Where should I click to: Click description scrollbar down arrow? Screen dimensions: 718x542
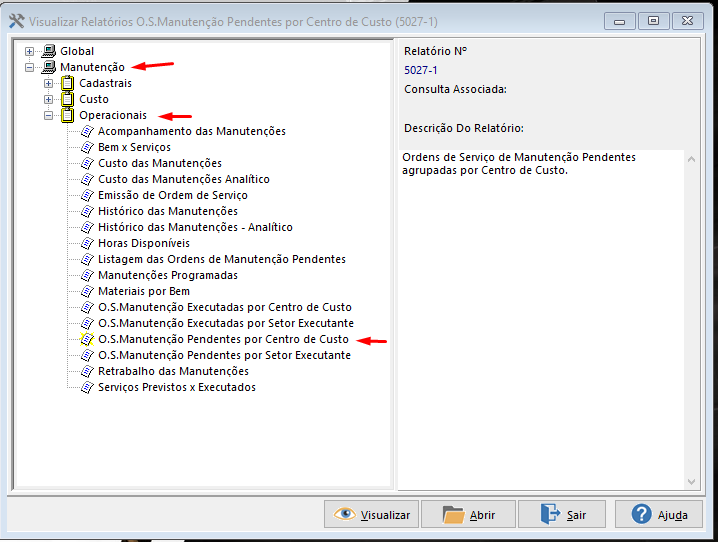[691, 482]
